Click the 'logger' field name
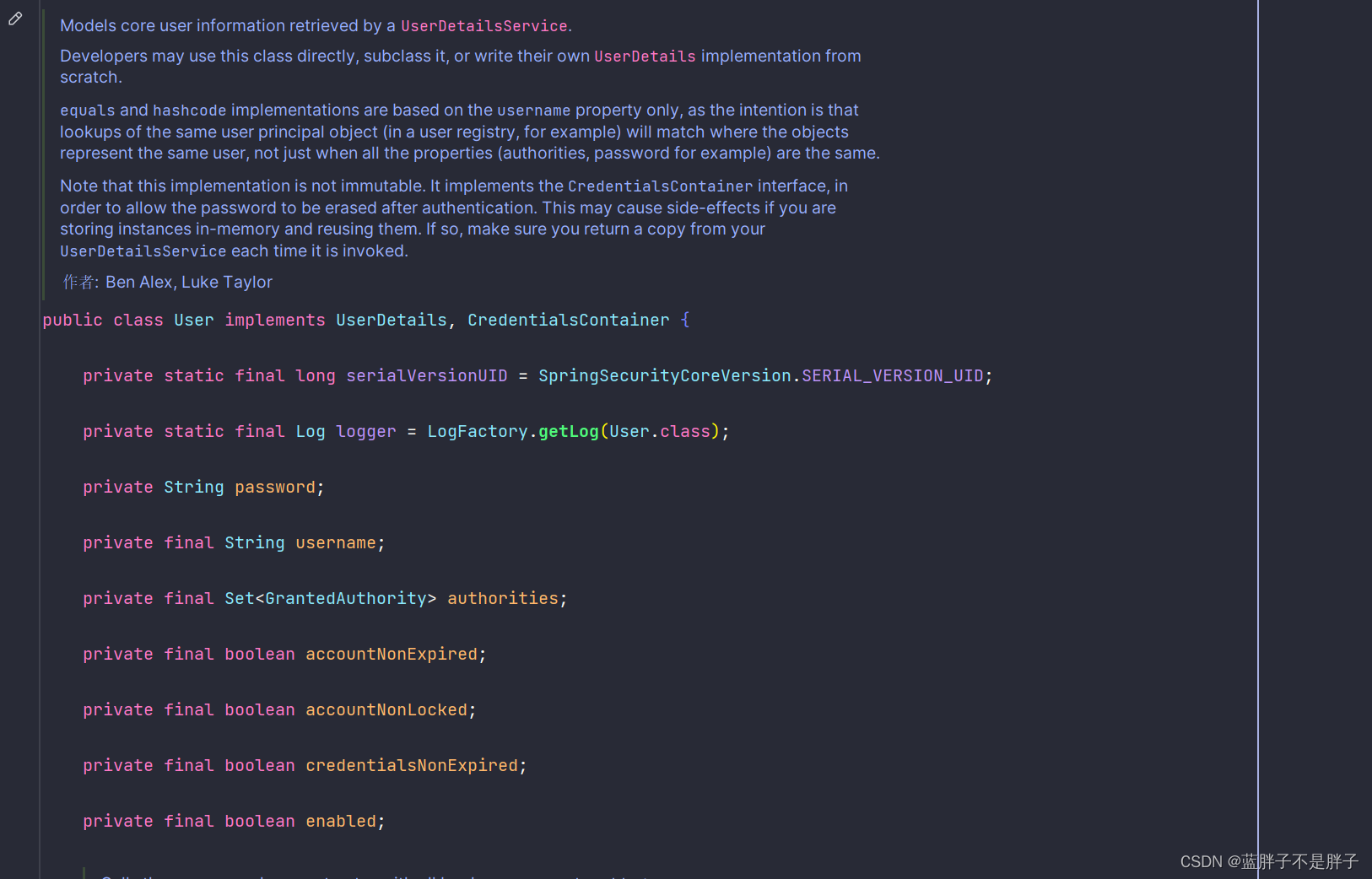Viewport: 1372px width, 879px height. click(x=366, y=432)
